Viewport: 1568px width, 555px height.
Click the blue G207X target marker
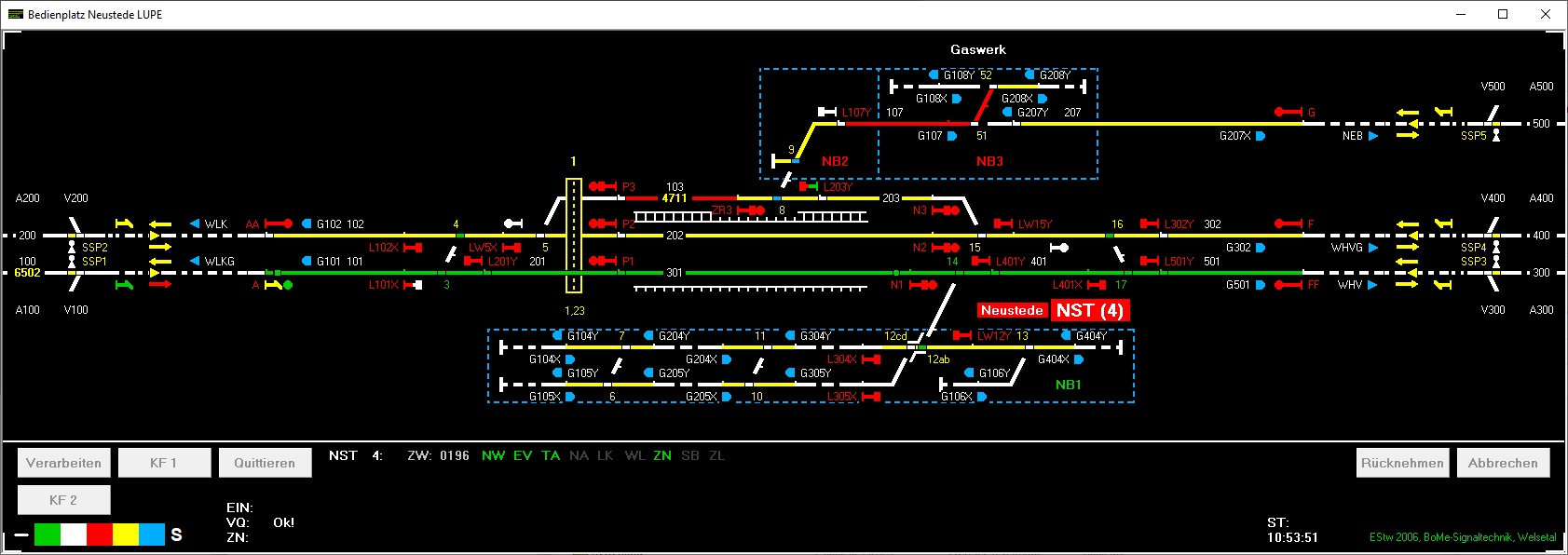(x=1261, y=136)
